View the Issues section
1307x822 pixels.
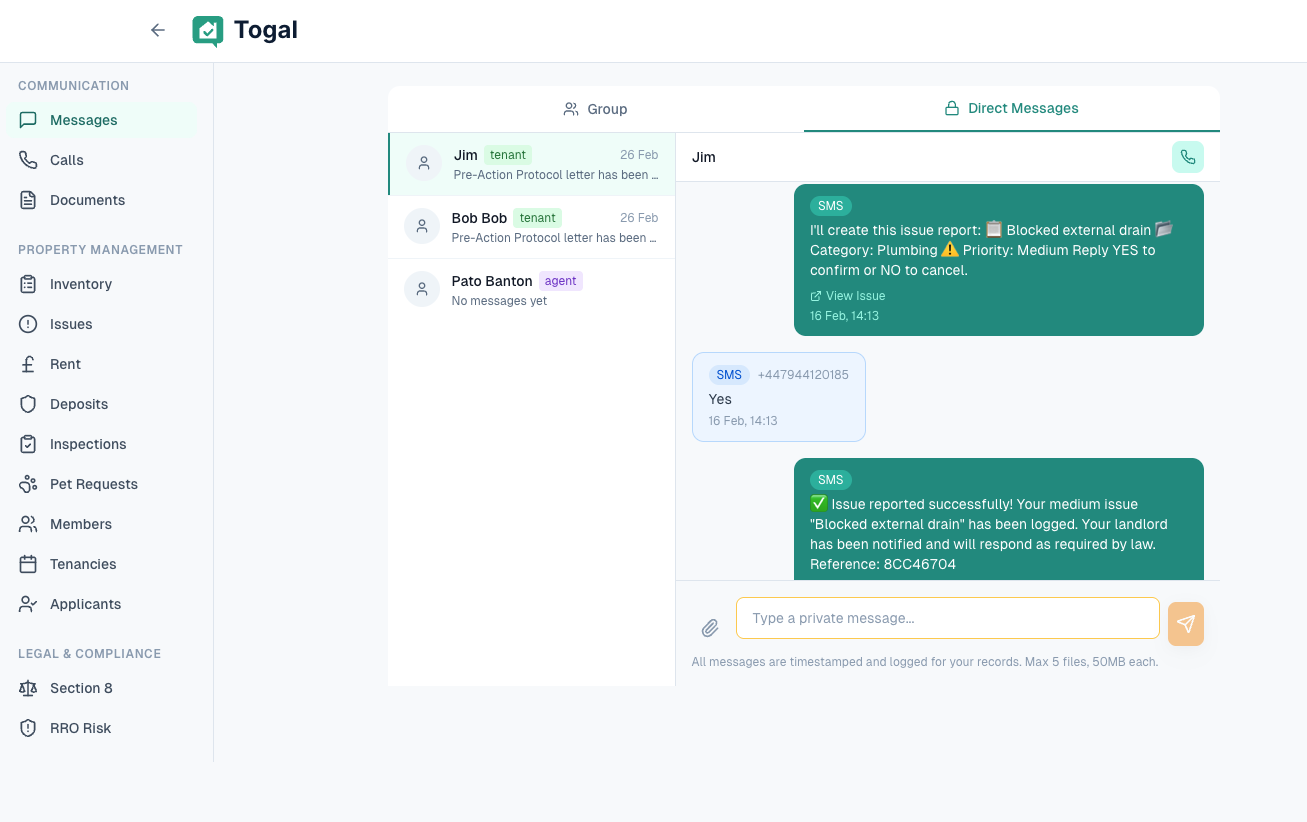click(x=29, y=324)
